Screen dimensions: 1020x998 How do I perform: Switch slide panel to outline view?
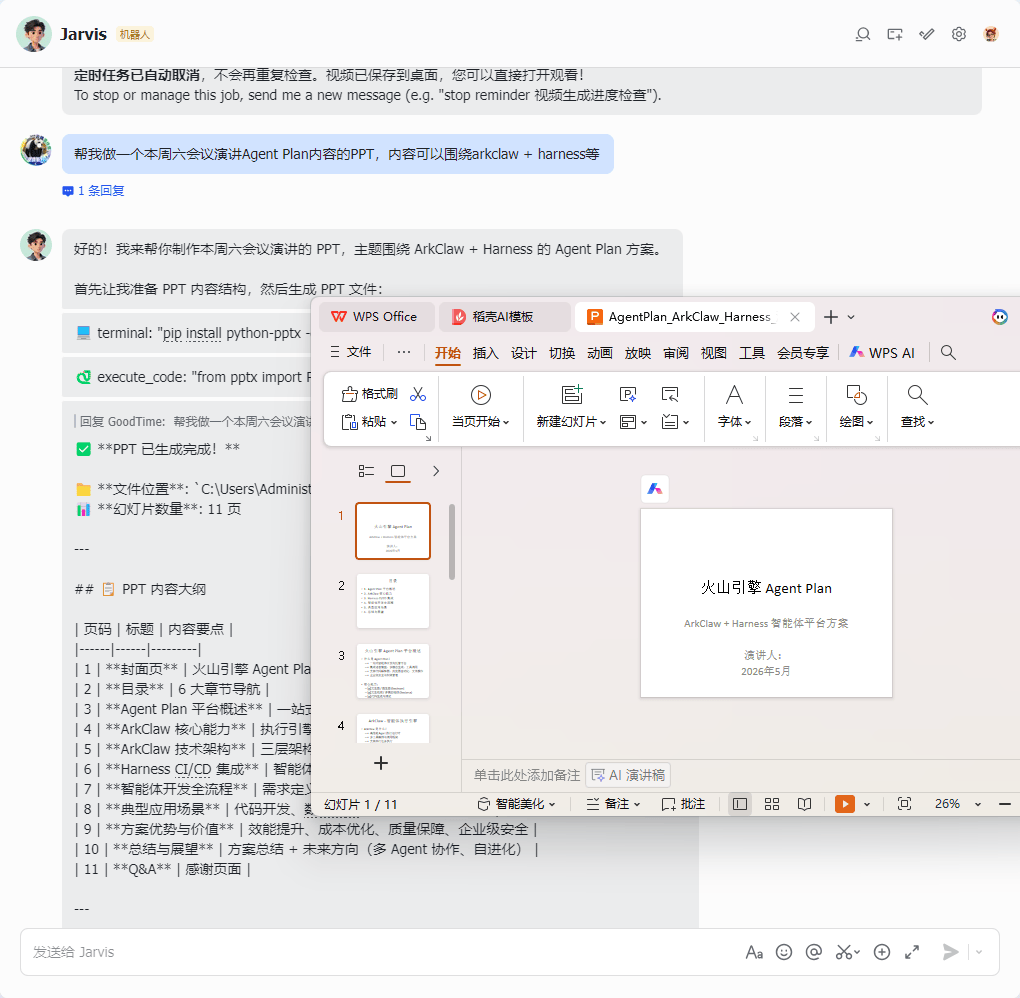[x=366, y=471]
